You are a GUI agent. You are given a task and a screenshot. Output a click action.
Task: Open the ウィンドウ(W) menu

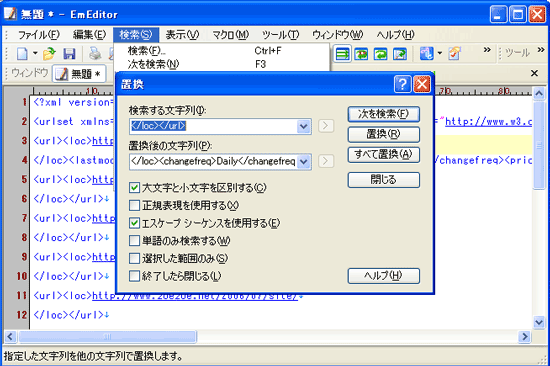337,35
